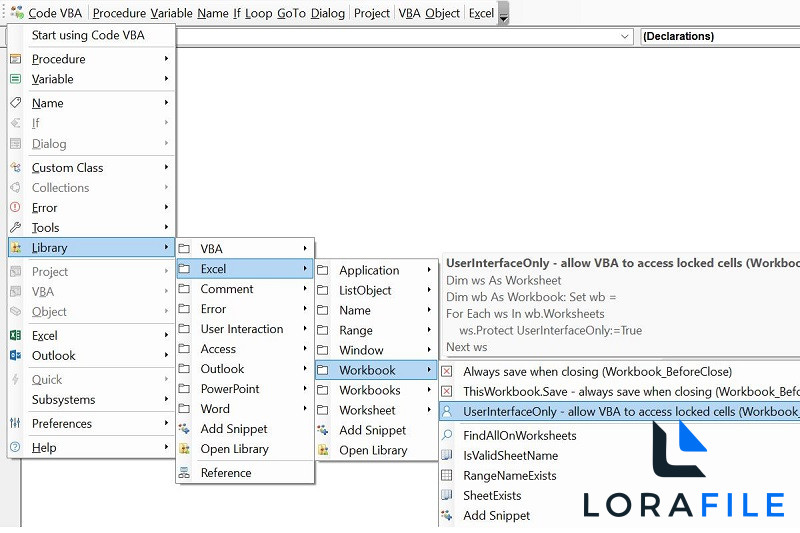
Task: Select Start using Code VBA
Action: pyautogui.click(x=88, y=35)
